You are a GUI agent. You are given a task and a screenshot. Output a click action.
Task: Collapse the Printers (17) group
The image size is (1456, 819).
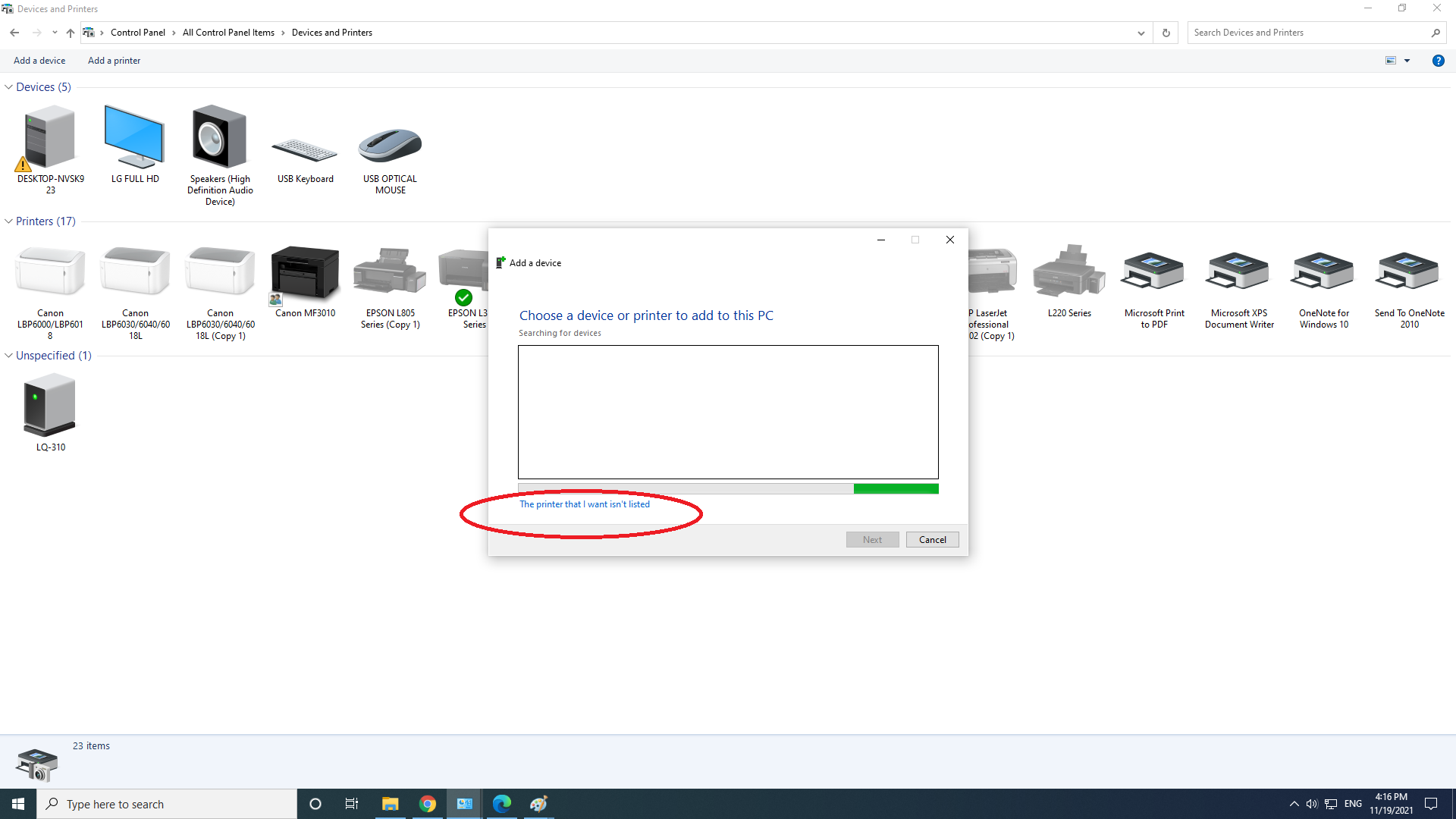coord(8,221)
